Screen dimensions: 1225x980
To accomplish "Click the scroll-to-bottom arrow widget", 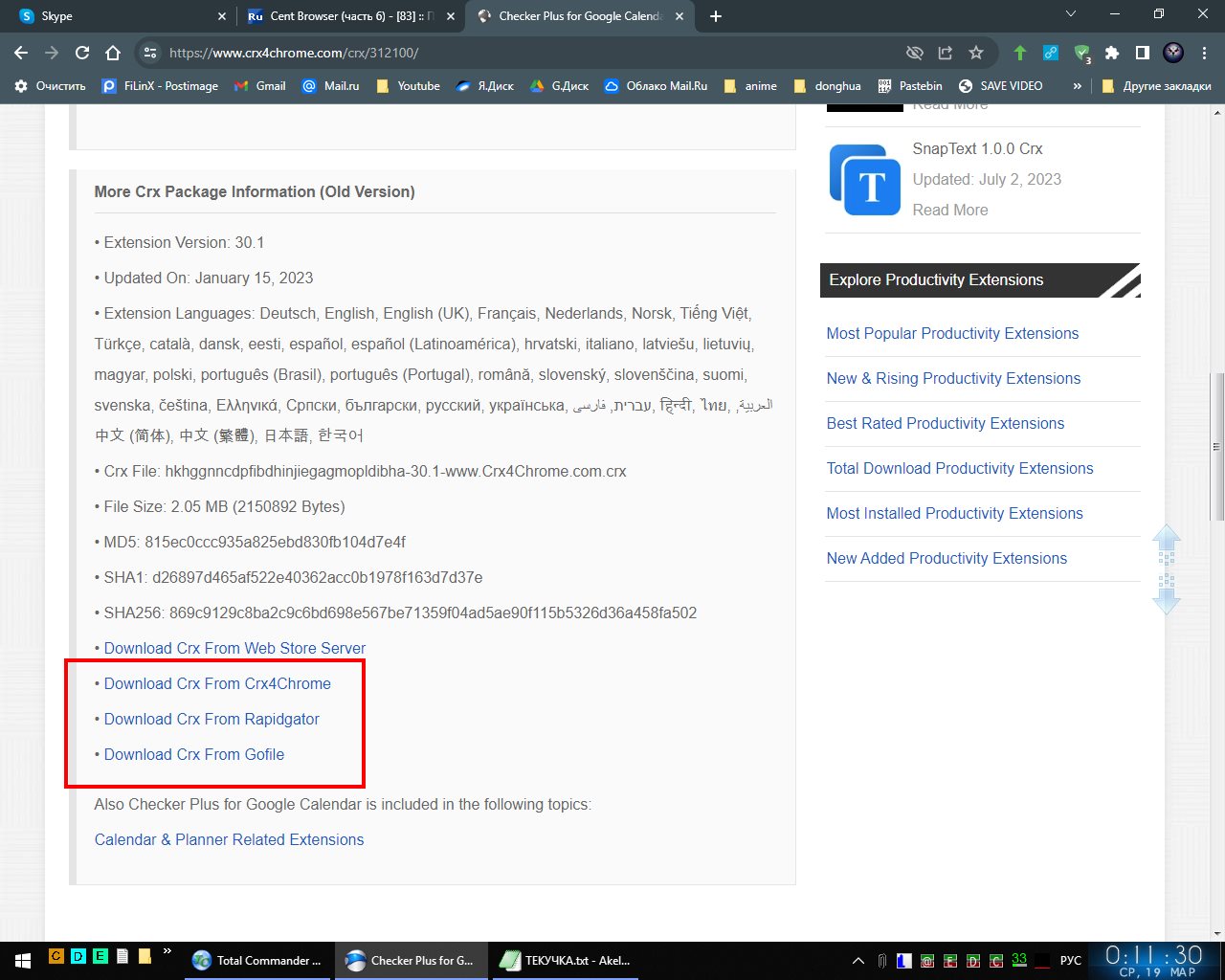I will click(x=1167, y=594).
